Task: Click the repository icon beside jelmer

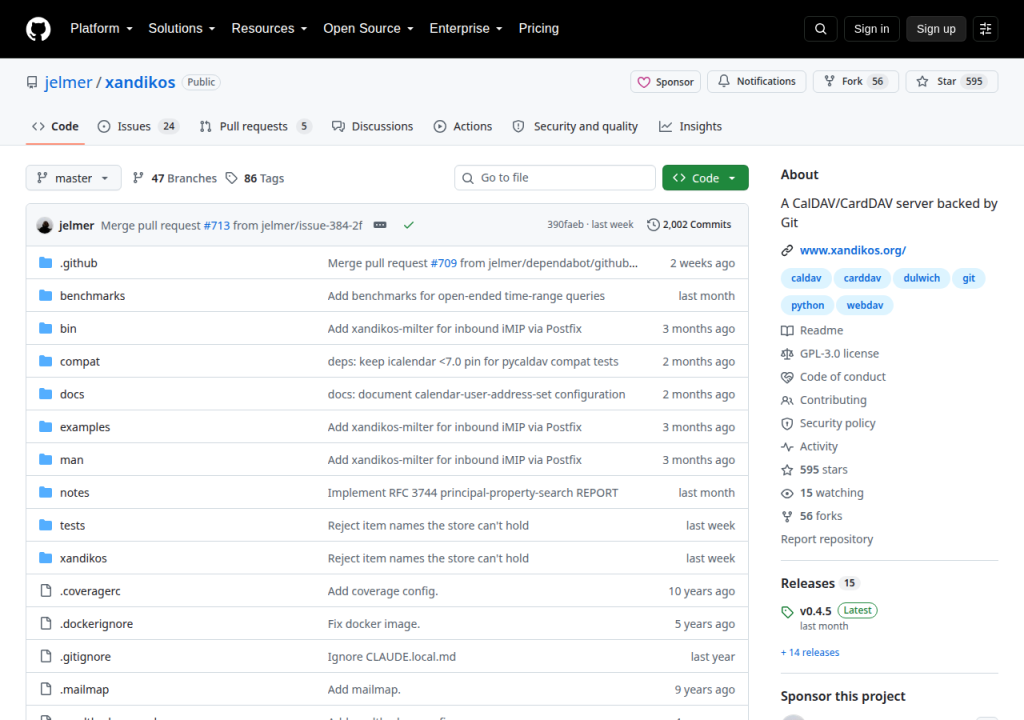Action: pyautogui.click(x=32, y=82)
